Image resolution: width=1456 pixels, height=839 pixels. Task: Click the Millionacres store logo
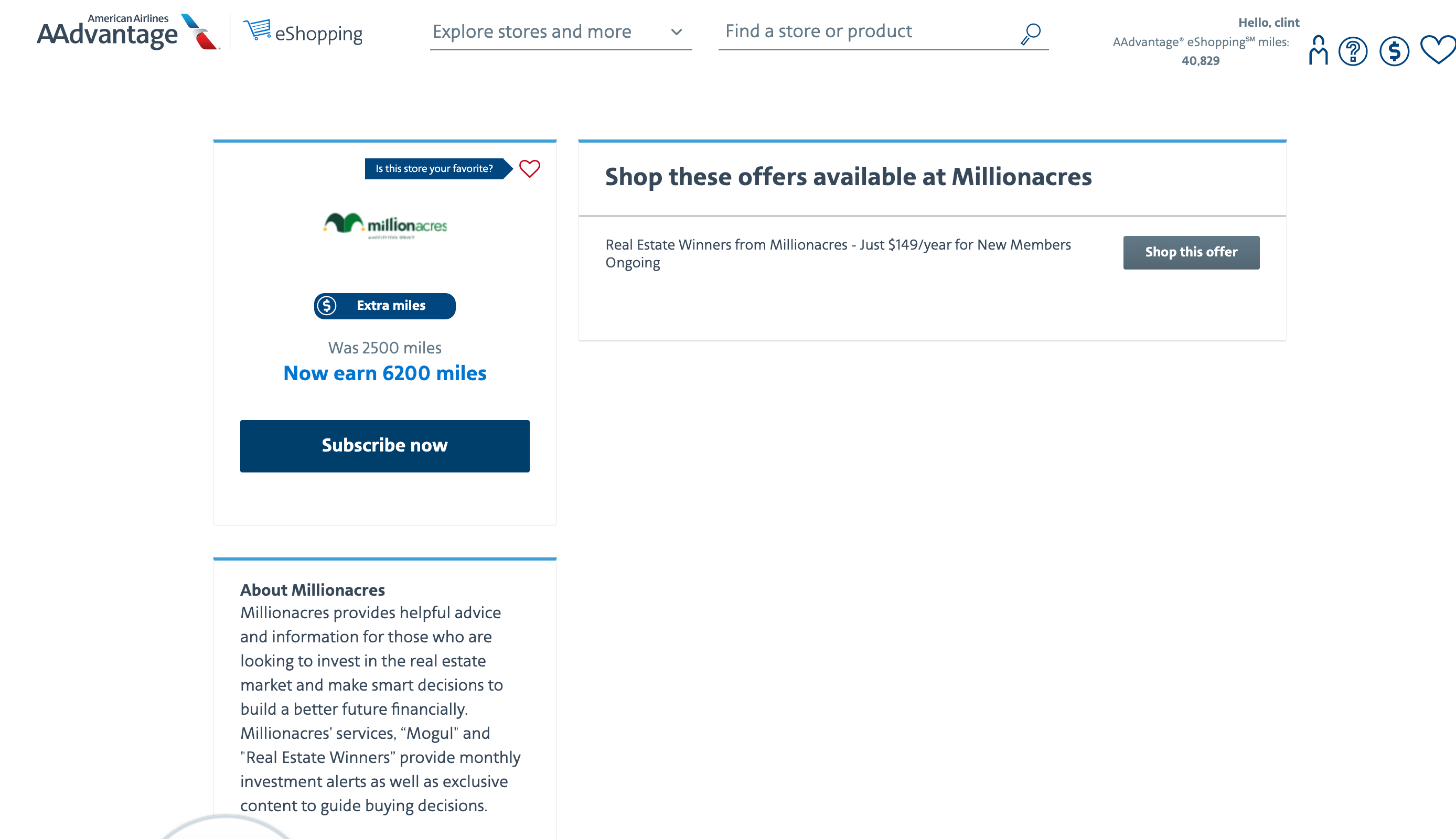tap(385, 226)
